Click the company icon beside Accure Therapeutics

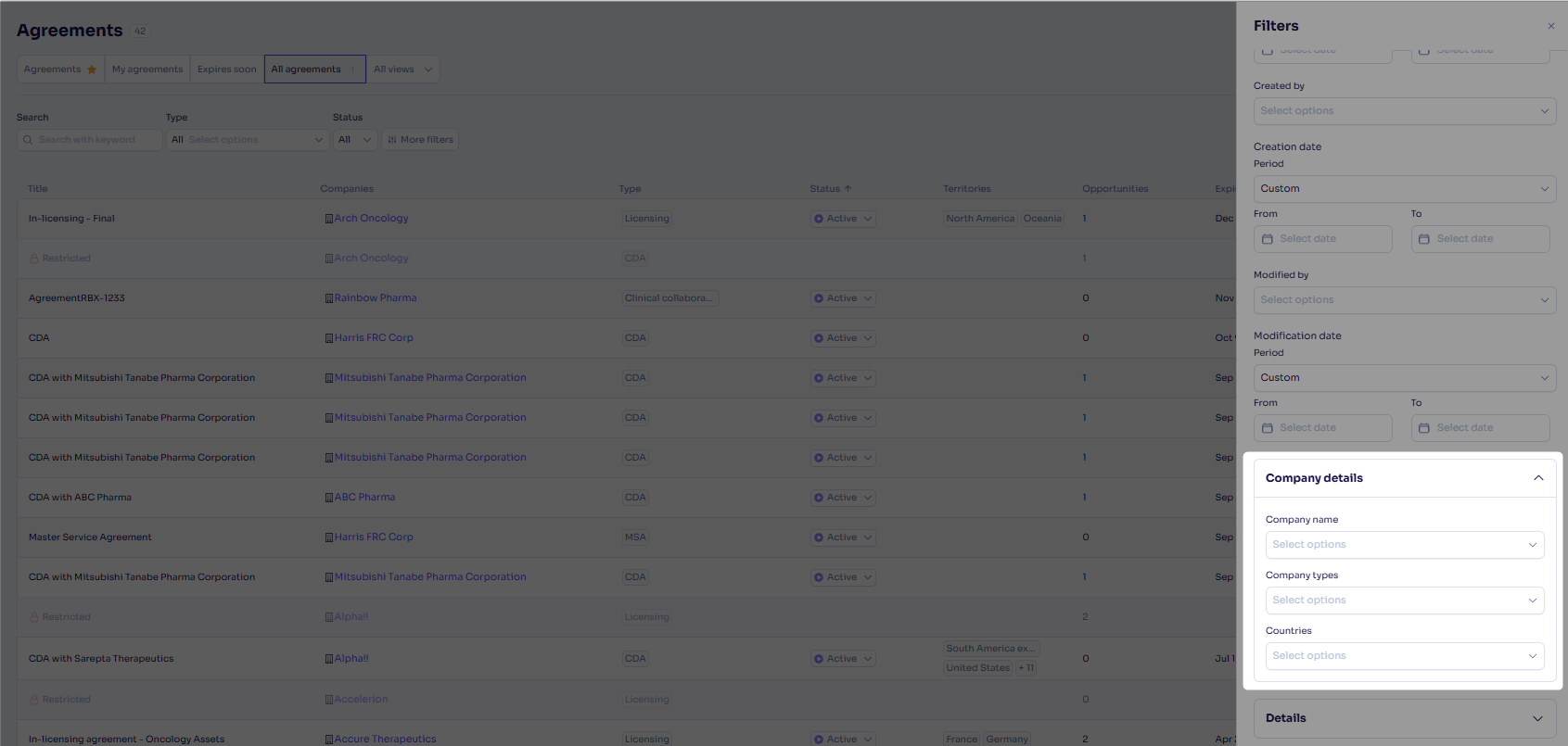point(328,740)
